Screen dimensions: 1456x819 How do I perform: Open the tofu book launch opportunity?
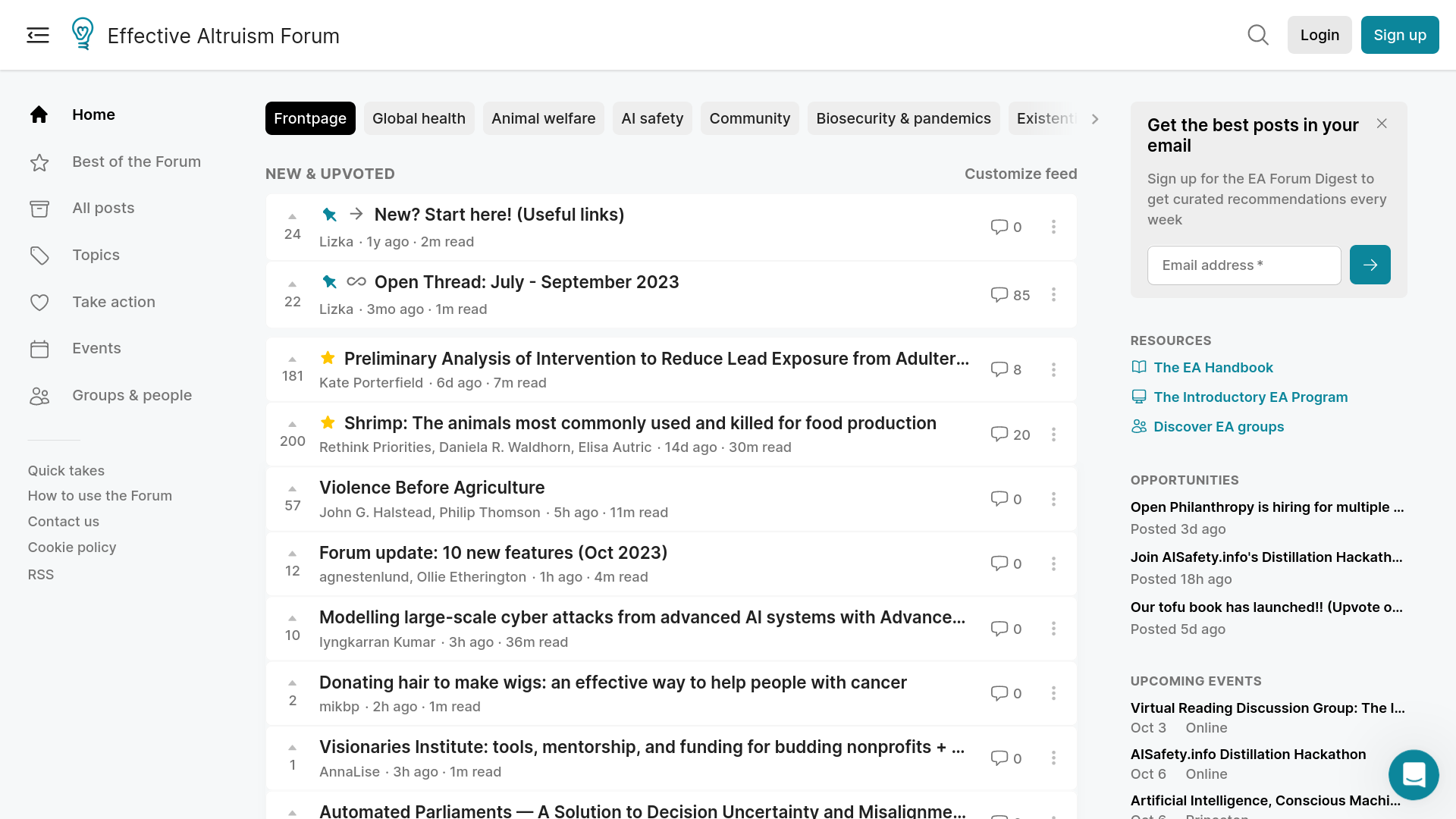pos(1266,607)
